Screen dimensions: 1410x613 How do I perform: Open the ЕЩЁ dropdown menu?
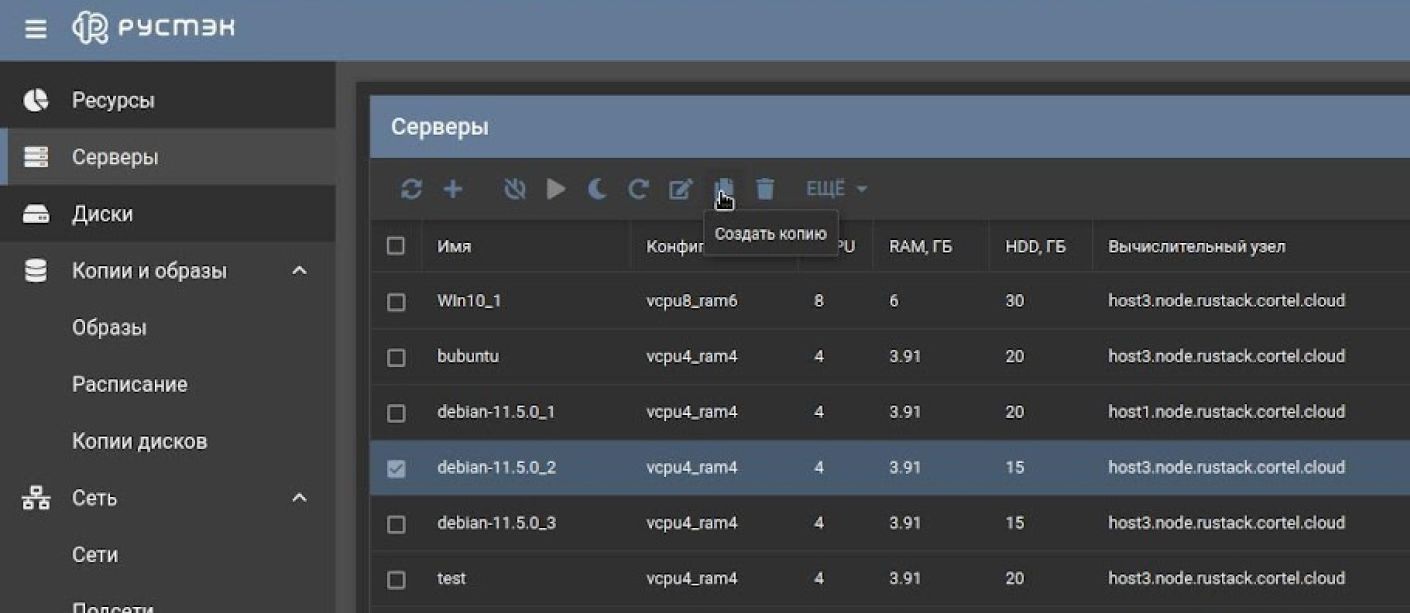click(x=836, y=189)
